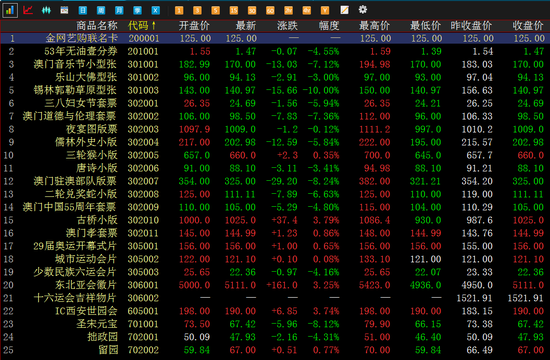Image resolution: width=550 pixels, height=360 pixels.
Task: Open the candlestick K-line chart view
Action: tap(46, 10)
